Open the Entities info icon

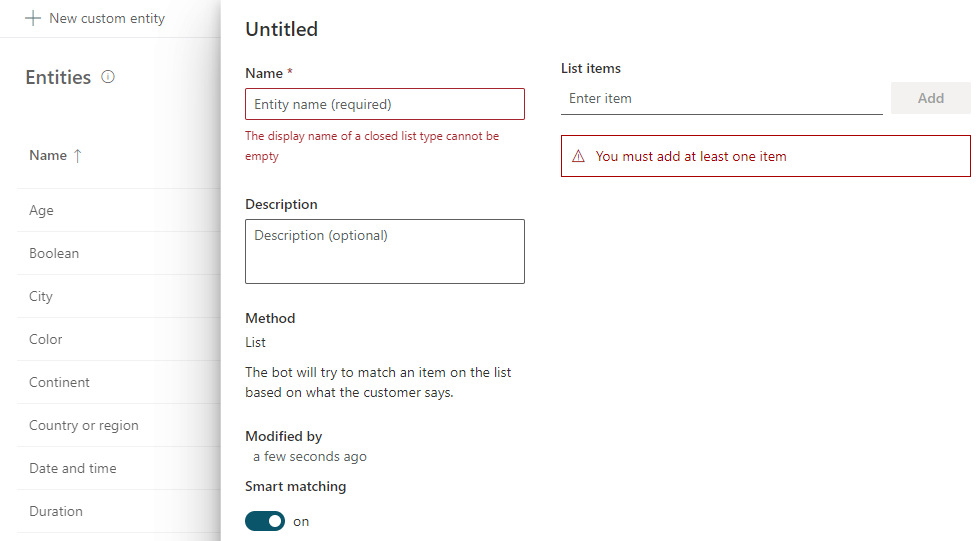(108, 77)
